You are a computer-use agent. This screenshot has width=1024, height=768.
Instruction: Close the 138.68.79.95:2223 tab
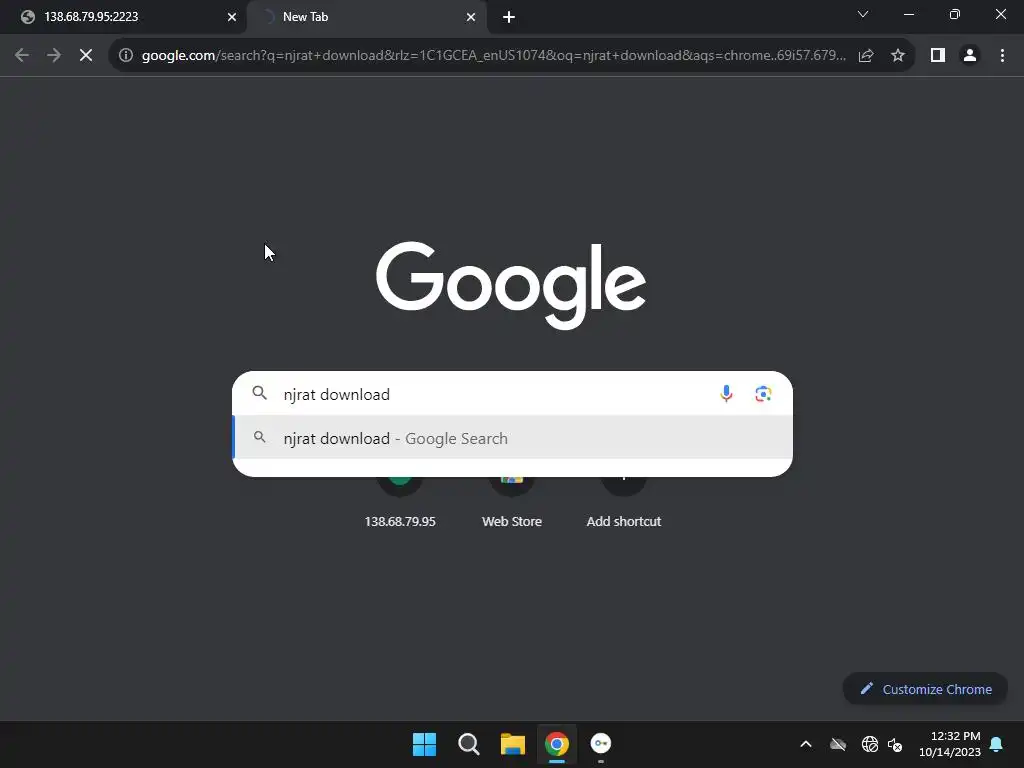(232, 17)
